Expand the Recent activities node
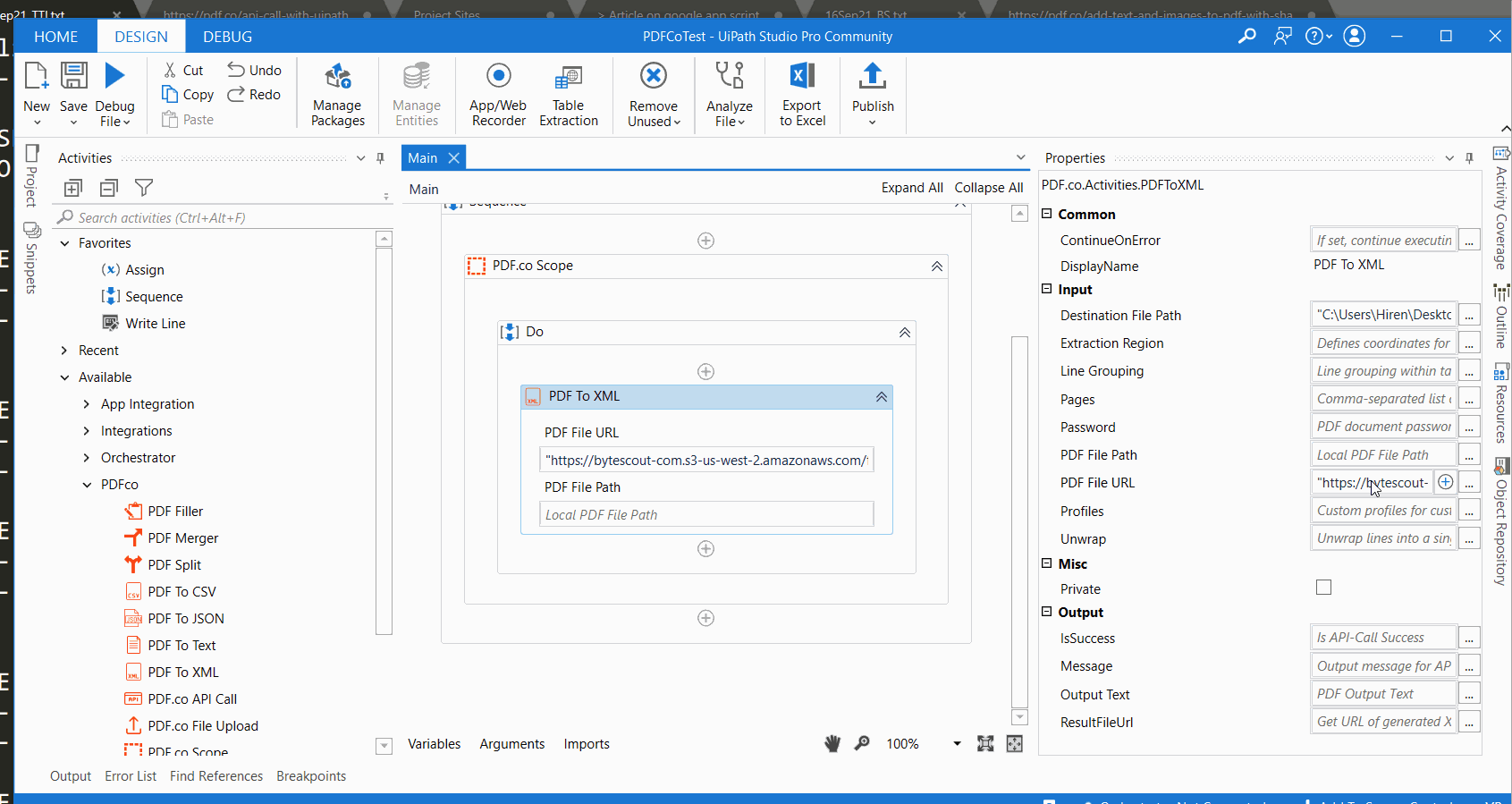The image size is (1512, 804). (64, 351)
